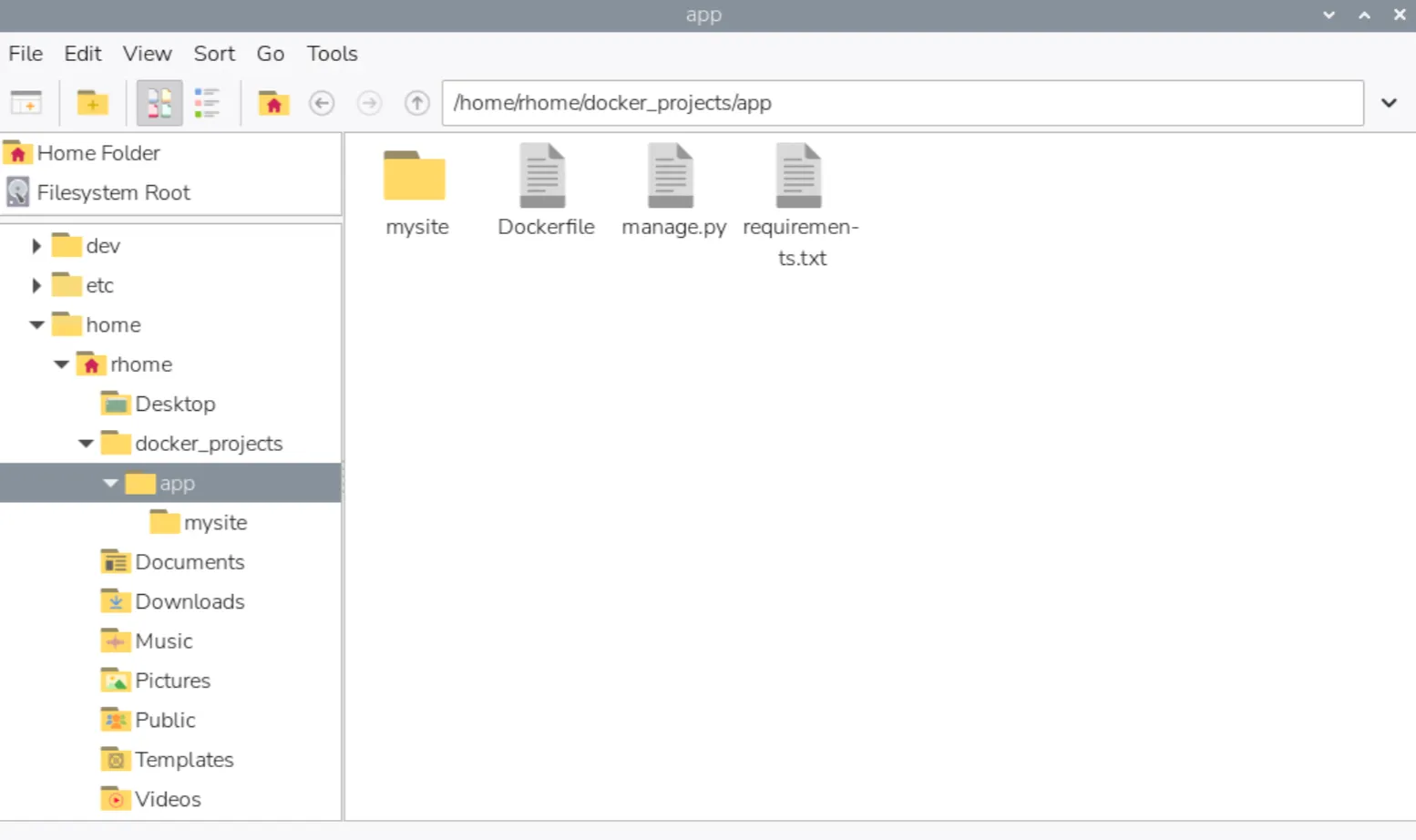Collapse the rhome folder in tree

tap(61, 364)
